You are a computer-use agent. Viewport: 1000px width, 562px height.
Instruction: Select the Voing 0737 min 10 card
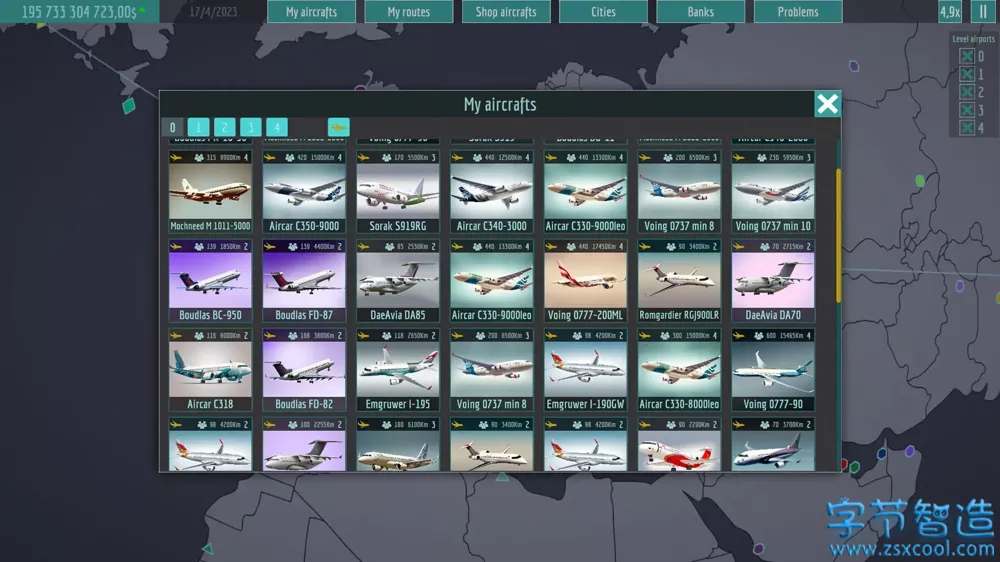(x=773, y=191)
